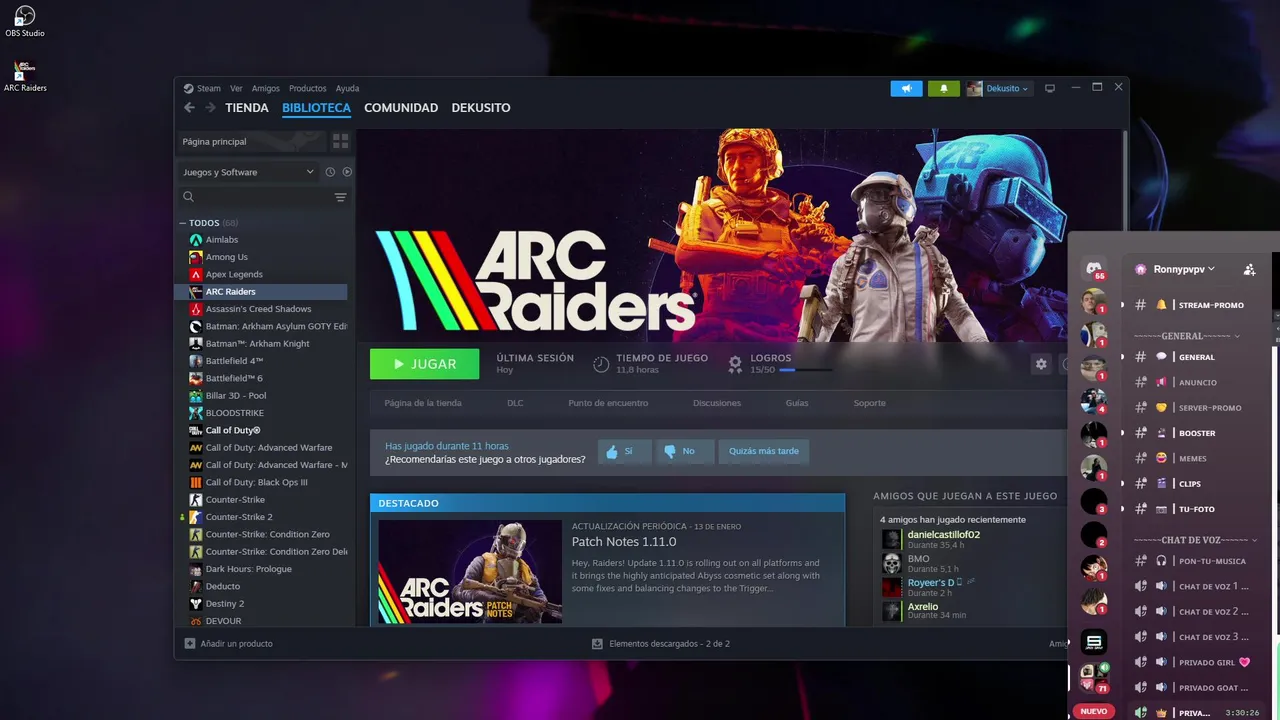Screen dimensions: 1280x720
Task: Open the Ver menu
Action: point(236,88)
